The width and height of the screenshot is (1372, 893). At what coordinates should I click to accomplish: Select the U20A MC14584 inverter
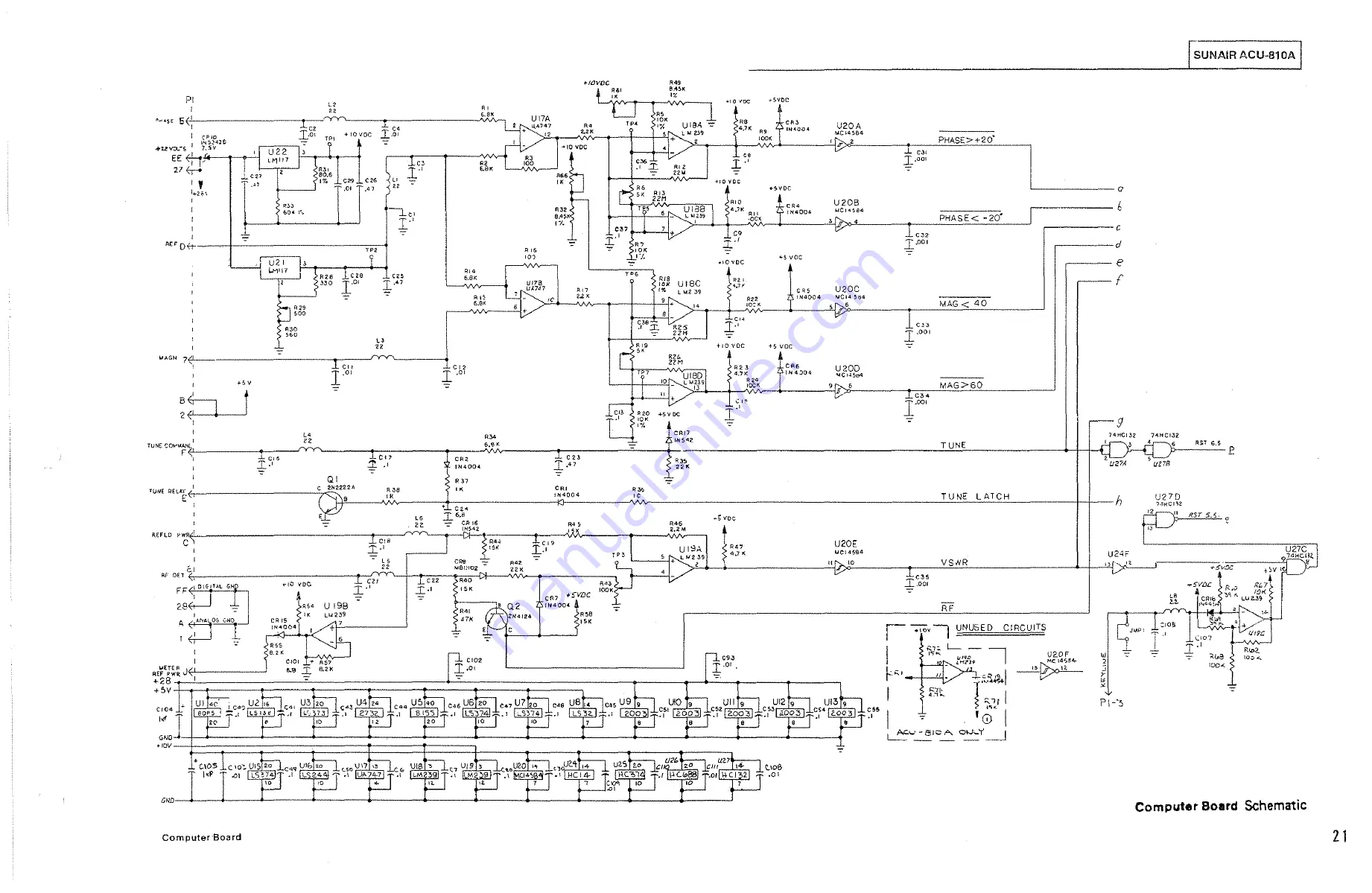tap(842, 144)
